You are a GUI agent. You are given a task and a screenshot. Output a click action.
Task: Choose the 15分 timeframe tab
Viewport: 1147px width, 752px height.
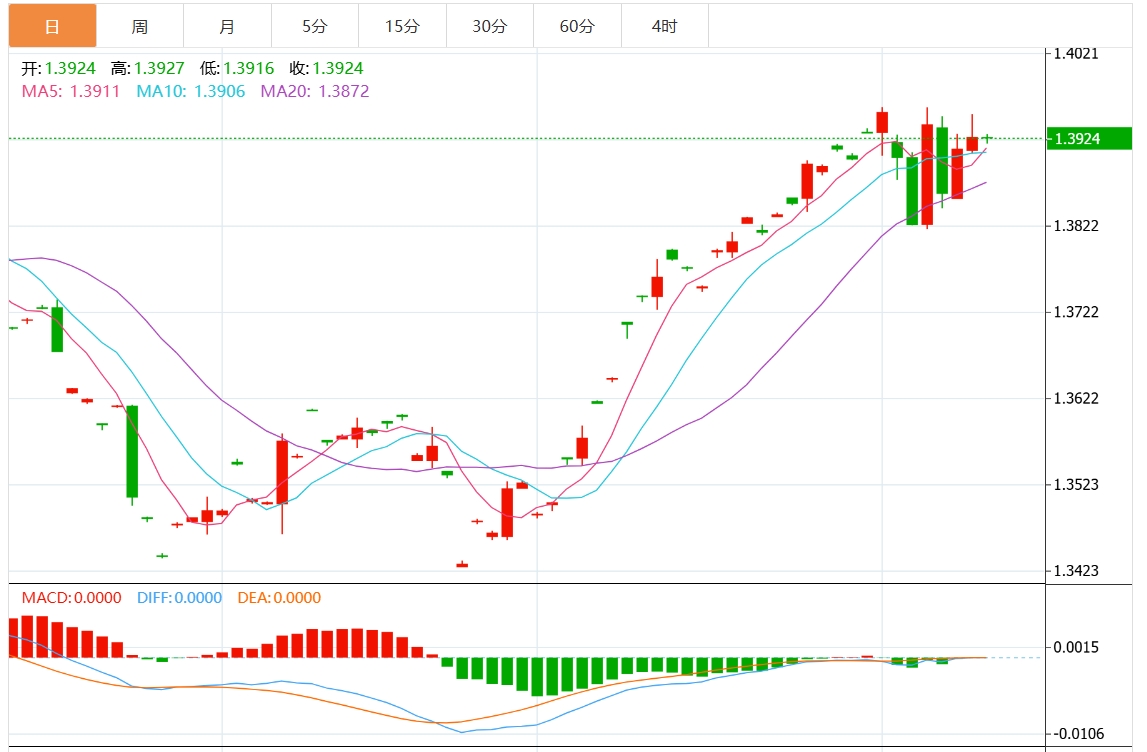[402, 26]
